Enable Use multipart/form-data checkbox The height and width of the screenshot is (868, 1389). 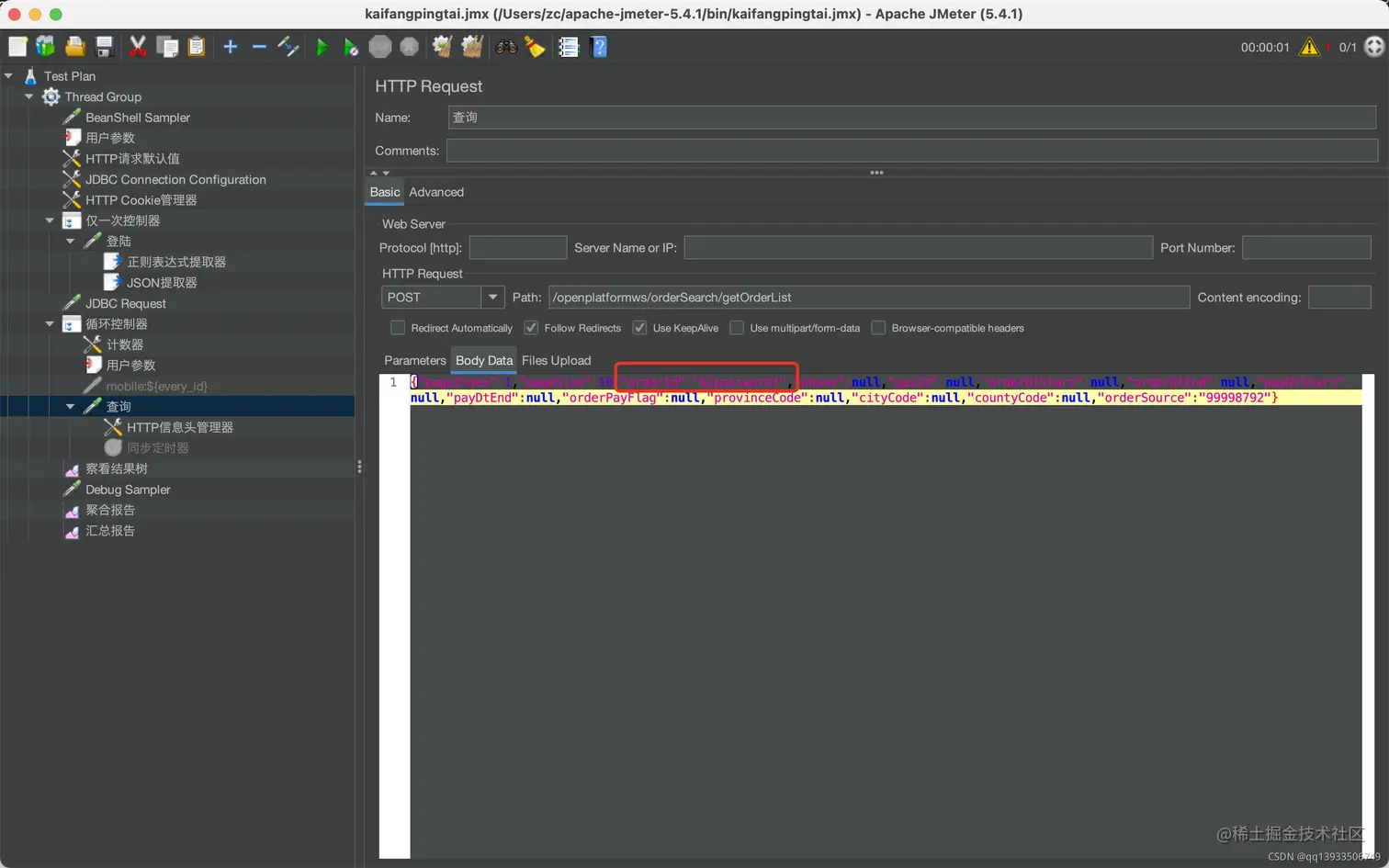pos(737,328)
